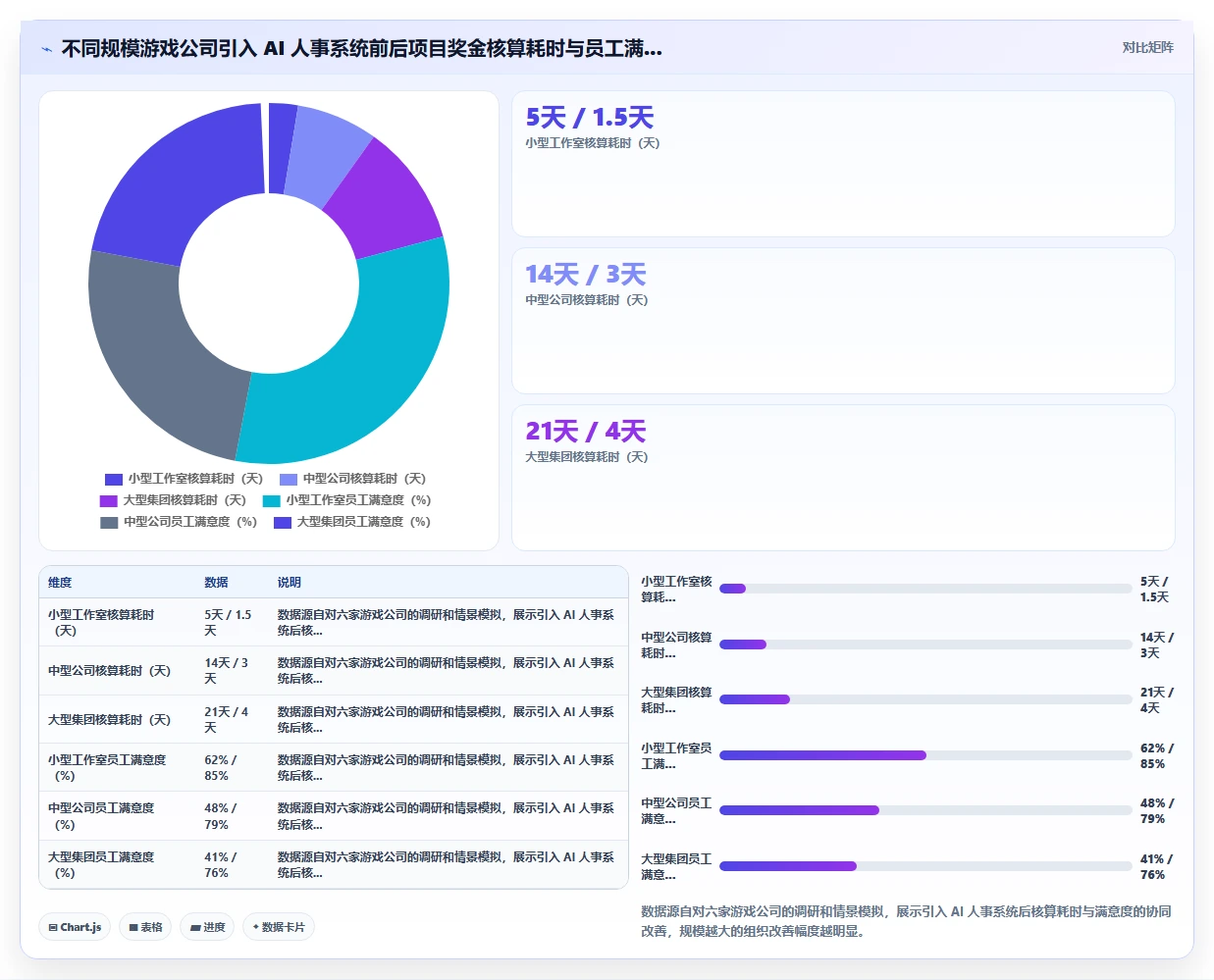Click progress value 14天 / 3天
The height and width of the screenshot is (980, 1214).
click(x=1157, y=645)
